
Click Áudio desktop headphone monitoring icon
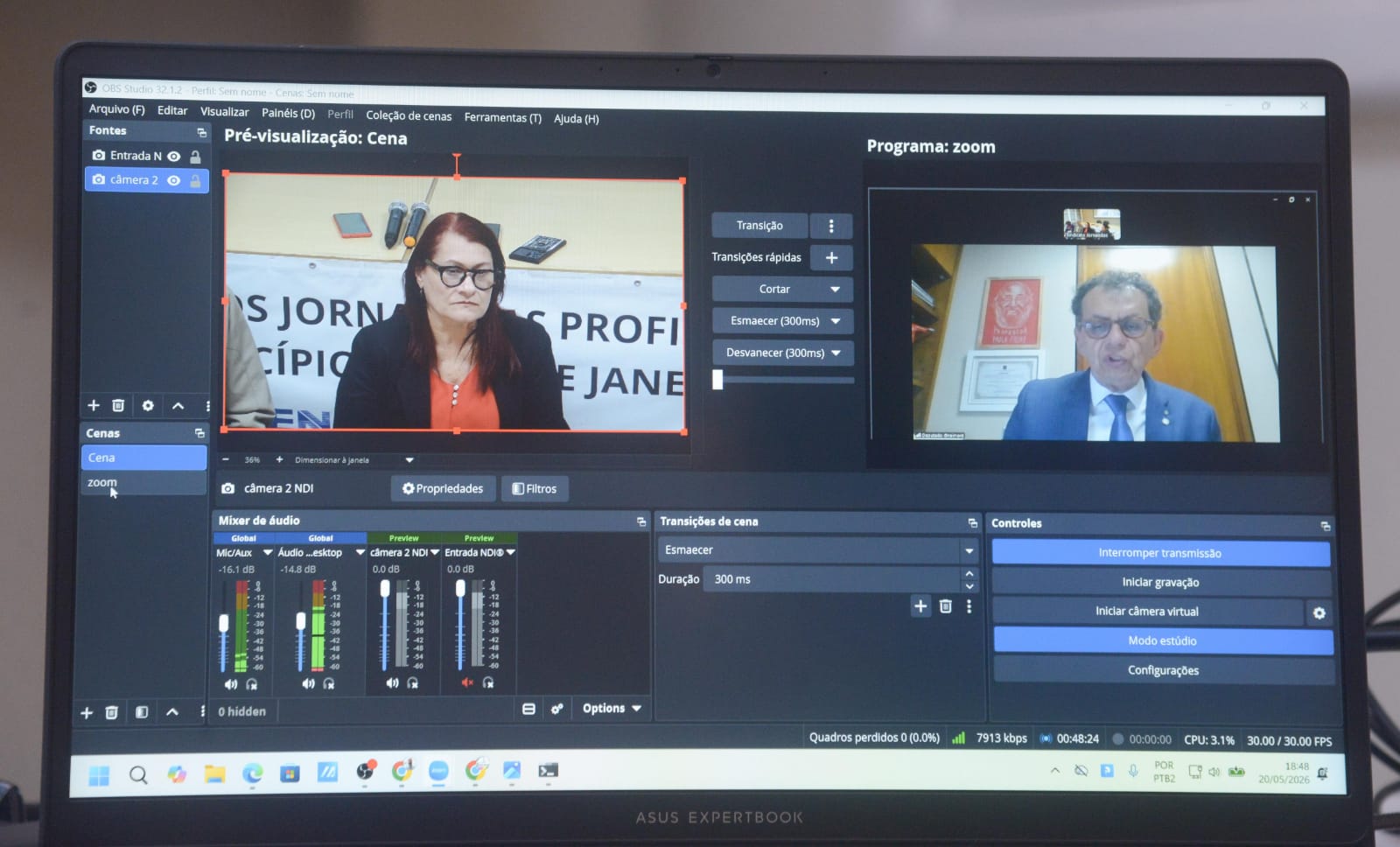coord(329,683)
